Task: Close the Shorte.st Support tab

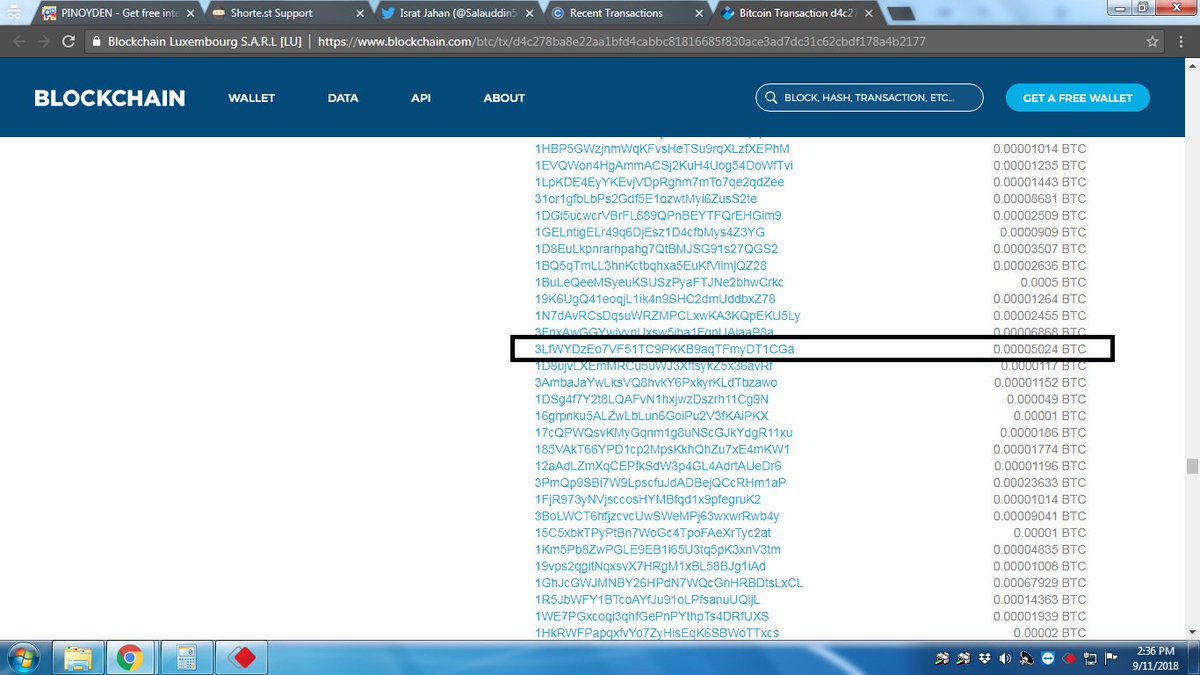Action: click(x=359, y=14)
